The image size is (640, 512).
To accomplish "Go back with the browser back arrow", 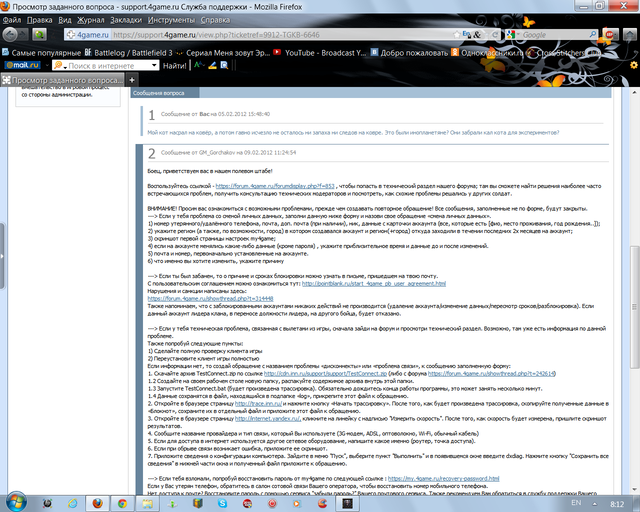I will [x=10, y=35].
